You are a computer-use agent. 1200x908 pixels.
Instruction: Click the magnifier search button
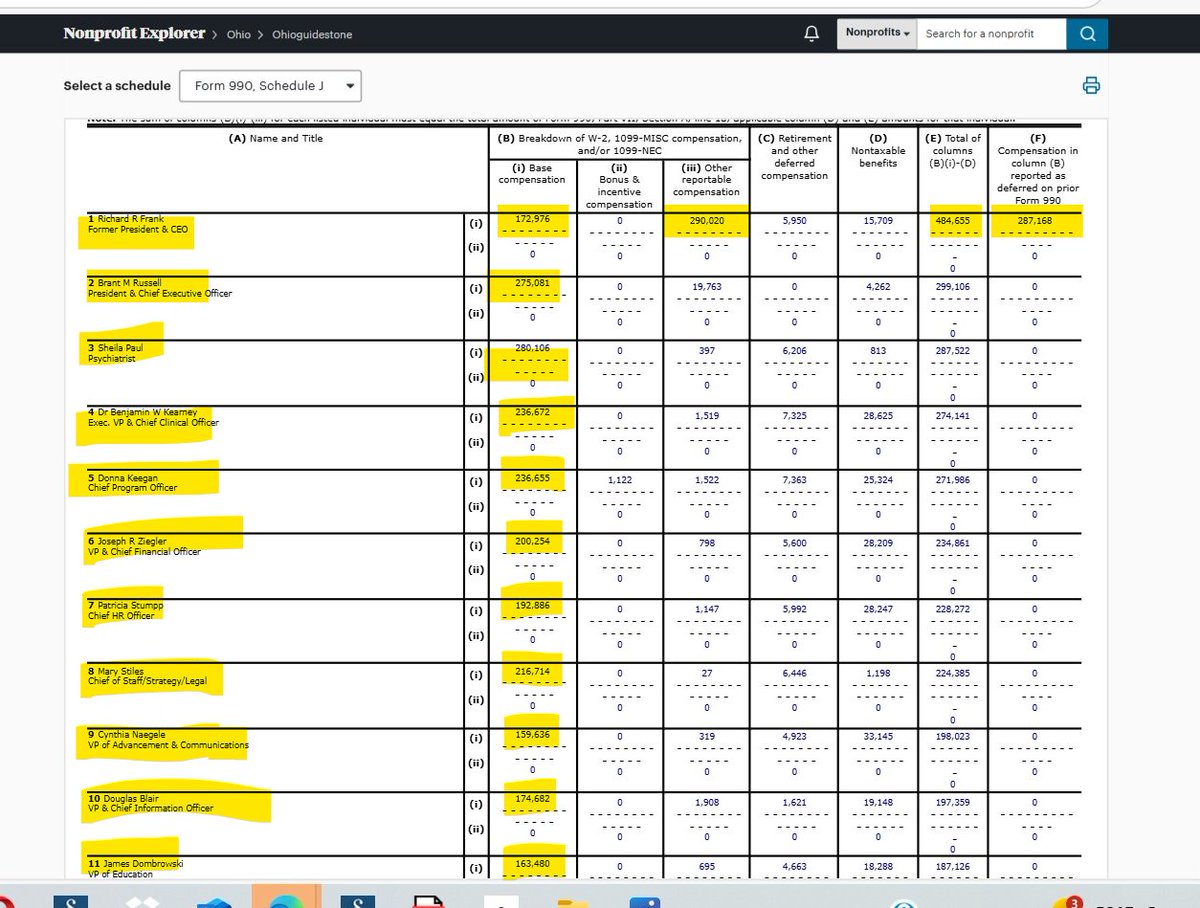click(x=1086, y=33)
